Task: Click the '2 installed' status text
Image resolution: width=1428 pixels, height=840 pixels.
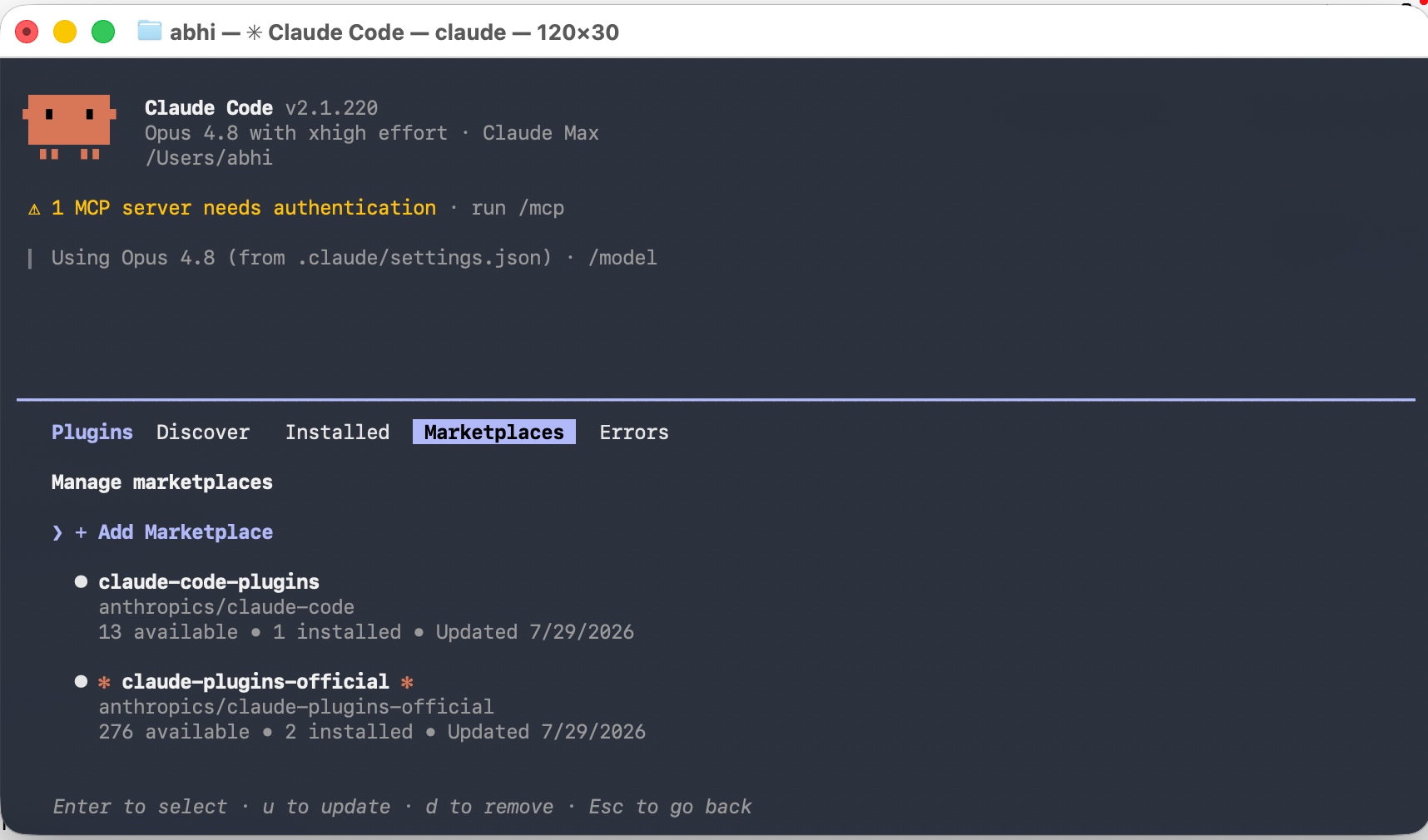Action: (349, 732)
